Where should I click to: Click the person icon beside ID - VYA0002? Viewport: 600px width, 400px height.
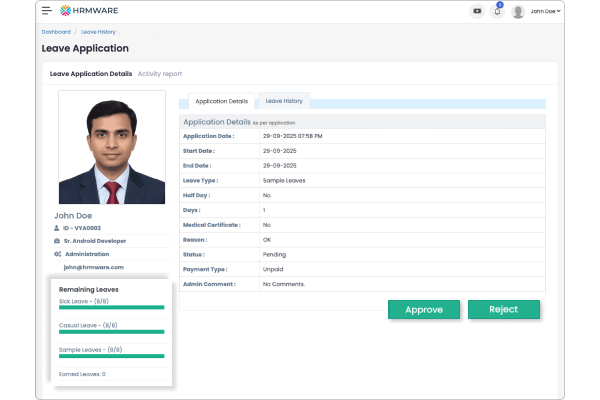click(x=56, y=228)
